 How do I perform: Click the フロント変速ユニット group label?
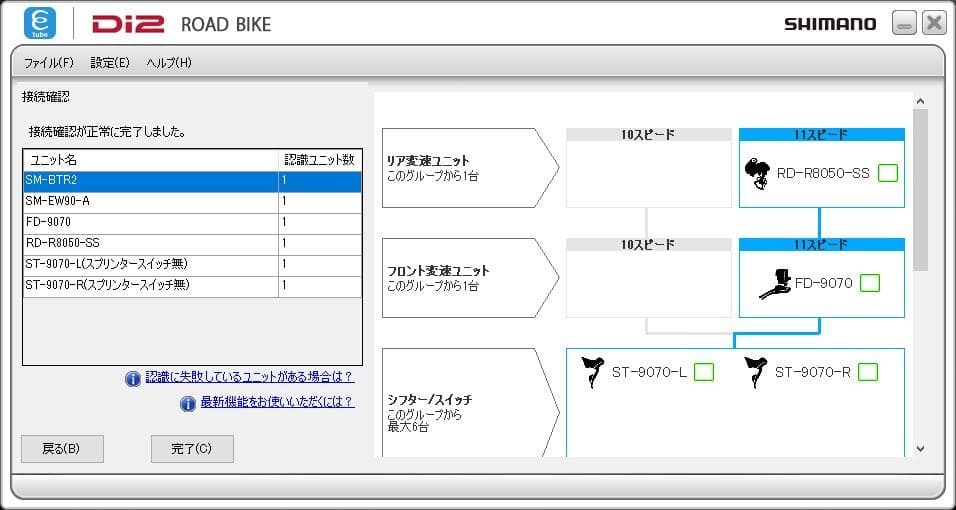(x=438, y=271)
